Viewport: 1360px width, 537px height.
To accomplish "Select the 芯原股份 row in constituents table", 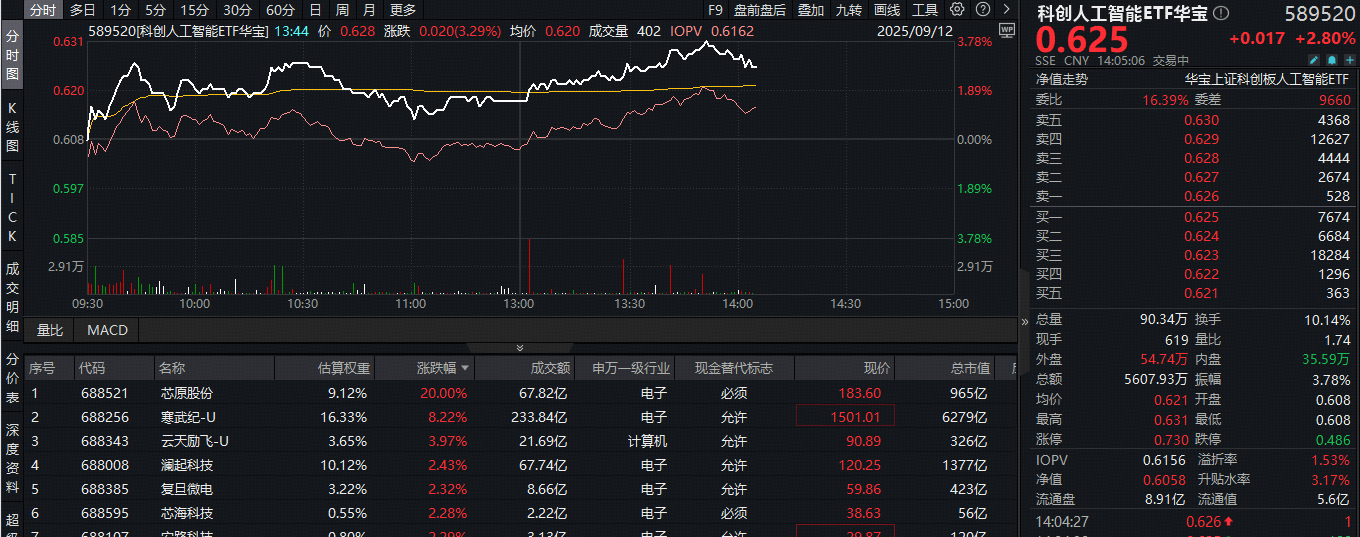I will pos(186,393).
